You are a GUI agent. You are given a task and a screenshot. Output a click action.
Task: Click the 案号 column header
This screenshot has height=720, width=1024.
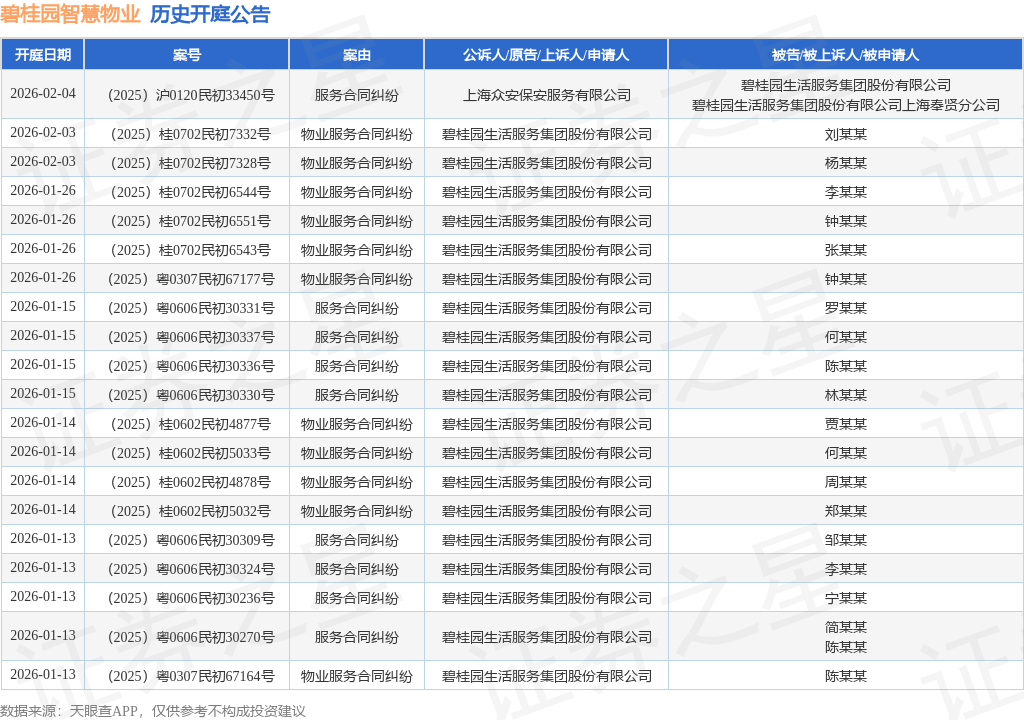coord(187,55)
